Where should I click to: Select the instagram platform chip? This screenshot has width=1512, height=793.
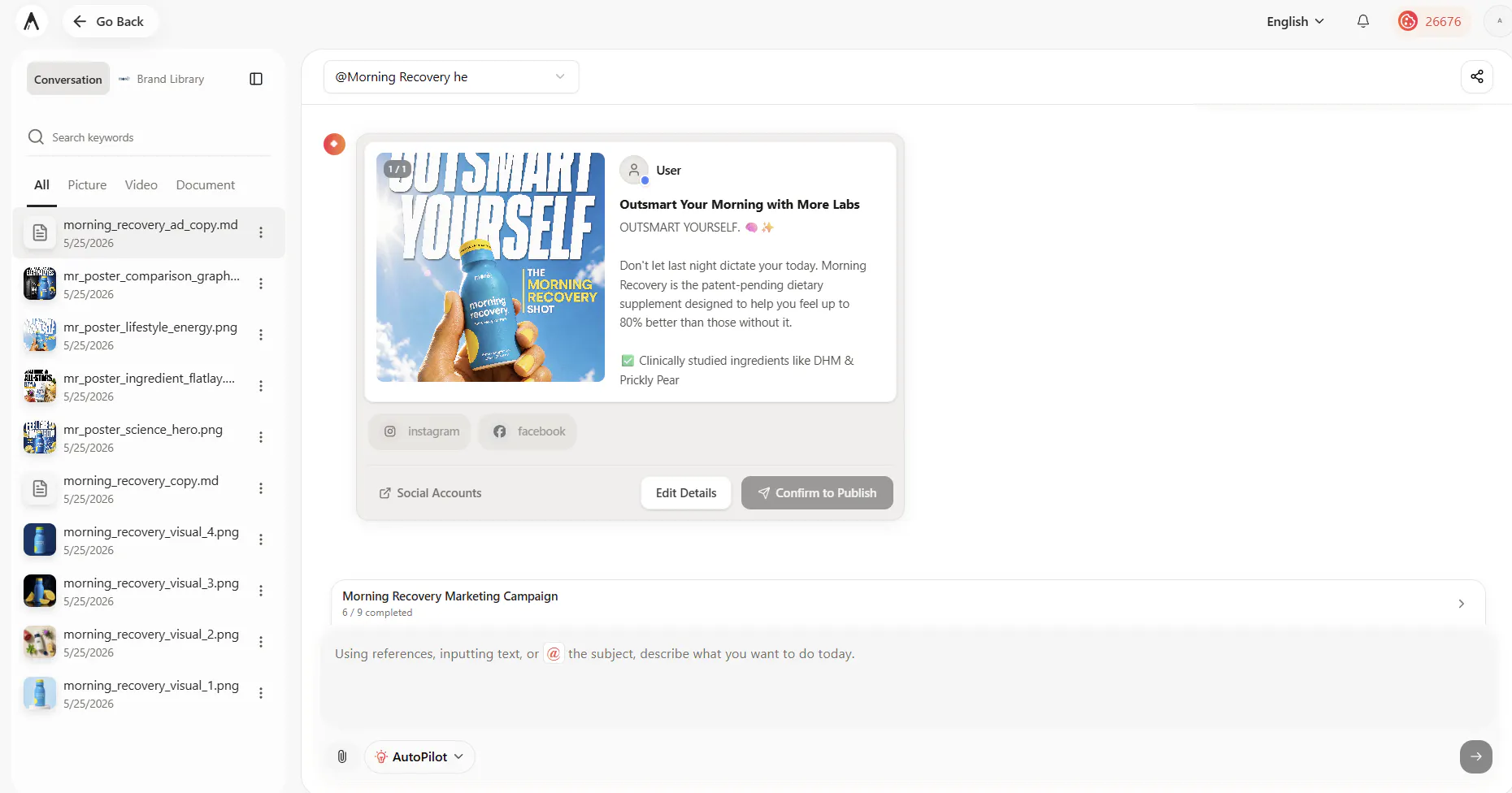420,431
